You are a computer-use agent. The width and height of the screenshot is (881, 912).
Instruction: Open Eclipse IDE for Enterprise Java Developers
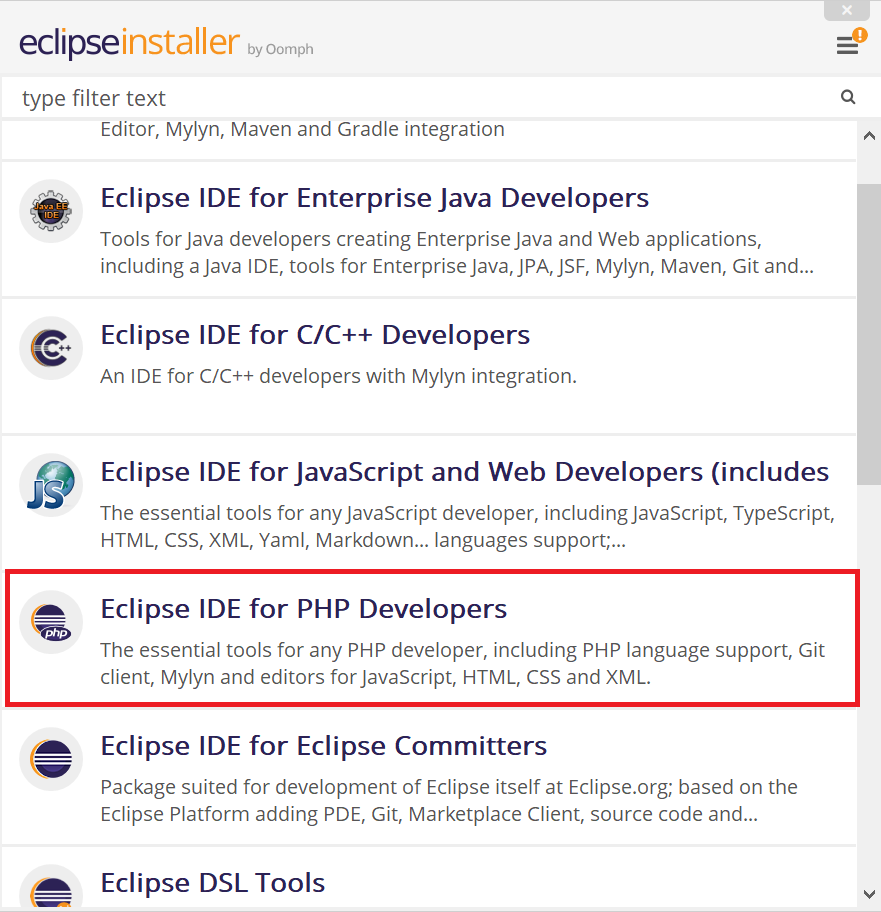click(374, 198)
